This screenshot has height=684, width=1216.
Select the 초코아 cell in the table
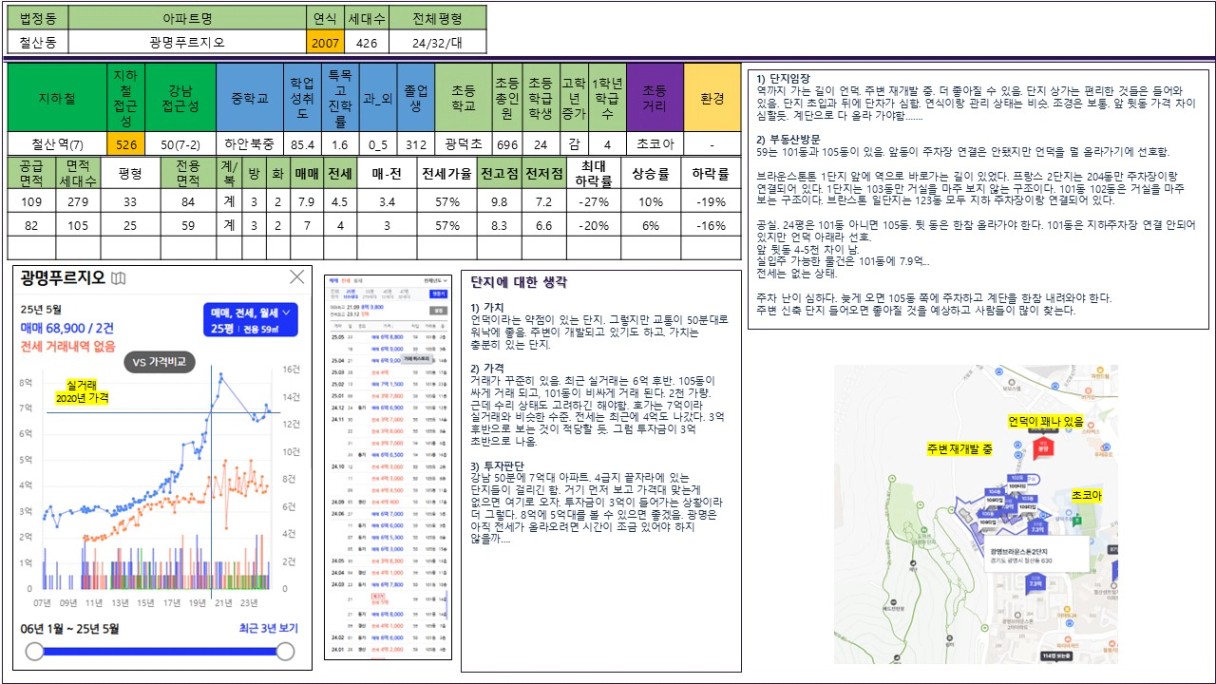pos(654,144)
